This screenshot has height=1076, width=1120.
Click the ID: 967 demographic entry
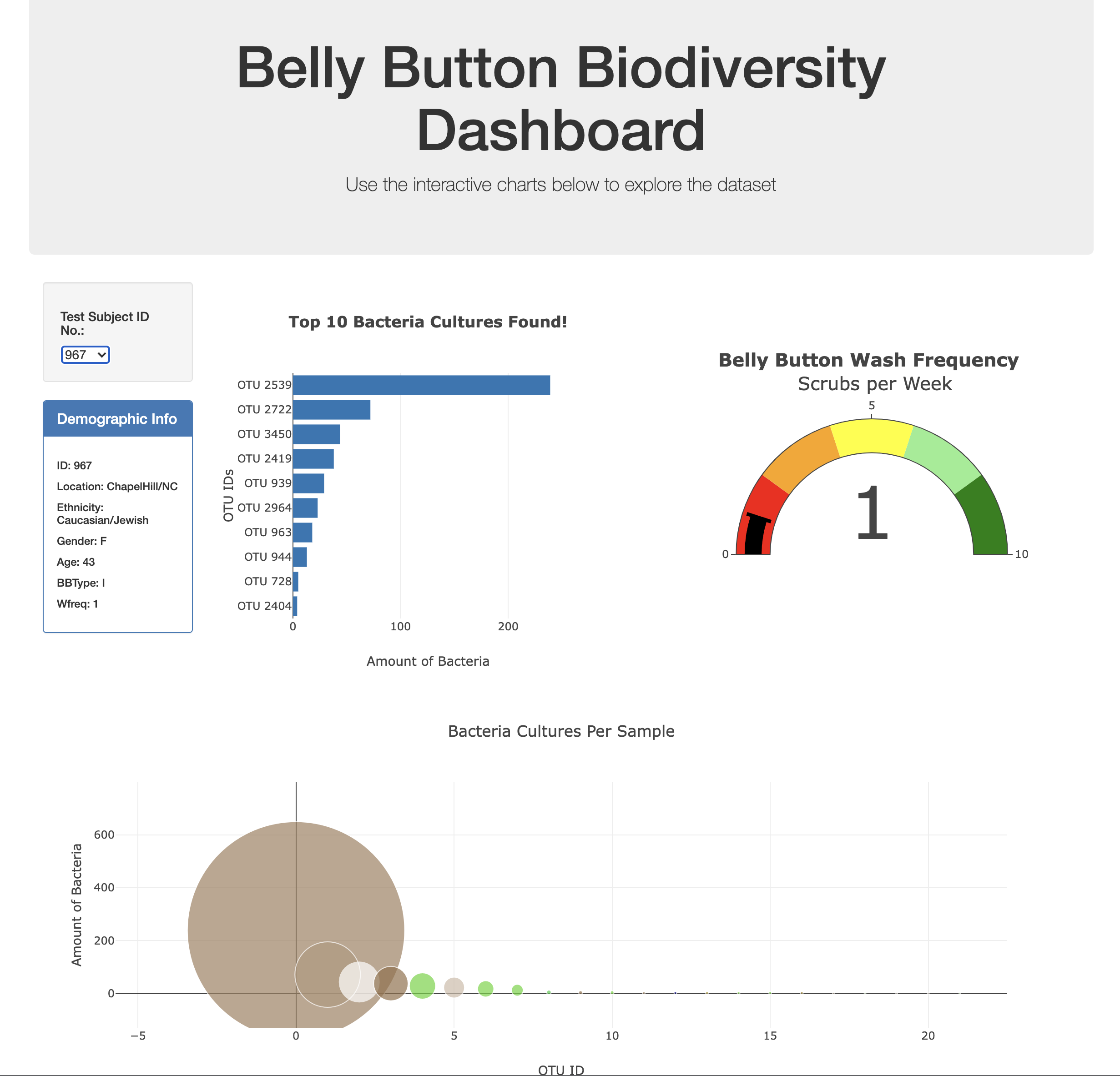click(73, 465)
